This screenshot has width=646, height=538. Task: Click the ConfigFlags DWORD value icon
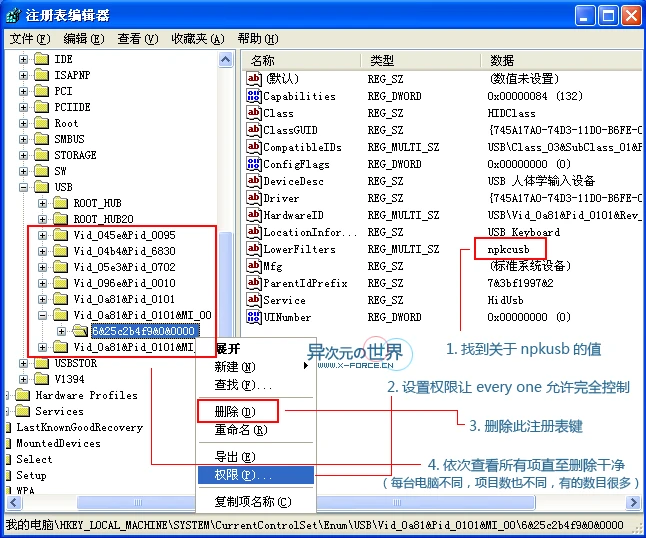[x=253, y=164]
